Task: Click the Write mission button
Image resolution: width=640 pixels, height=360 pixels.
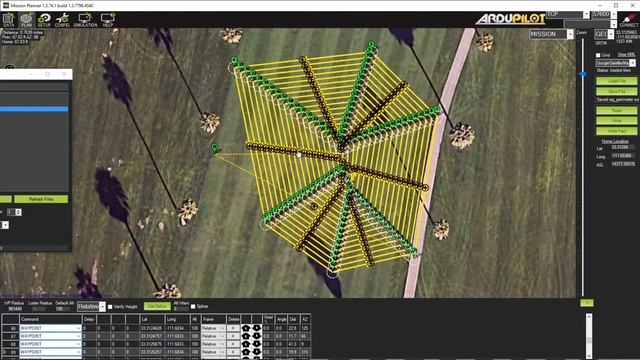Action: coord(616,121)
